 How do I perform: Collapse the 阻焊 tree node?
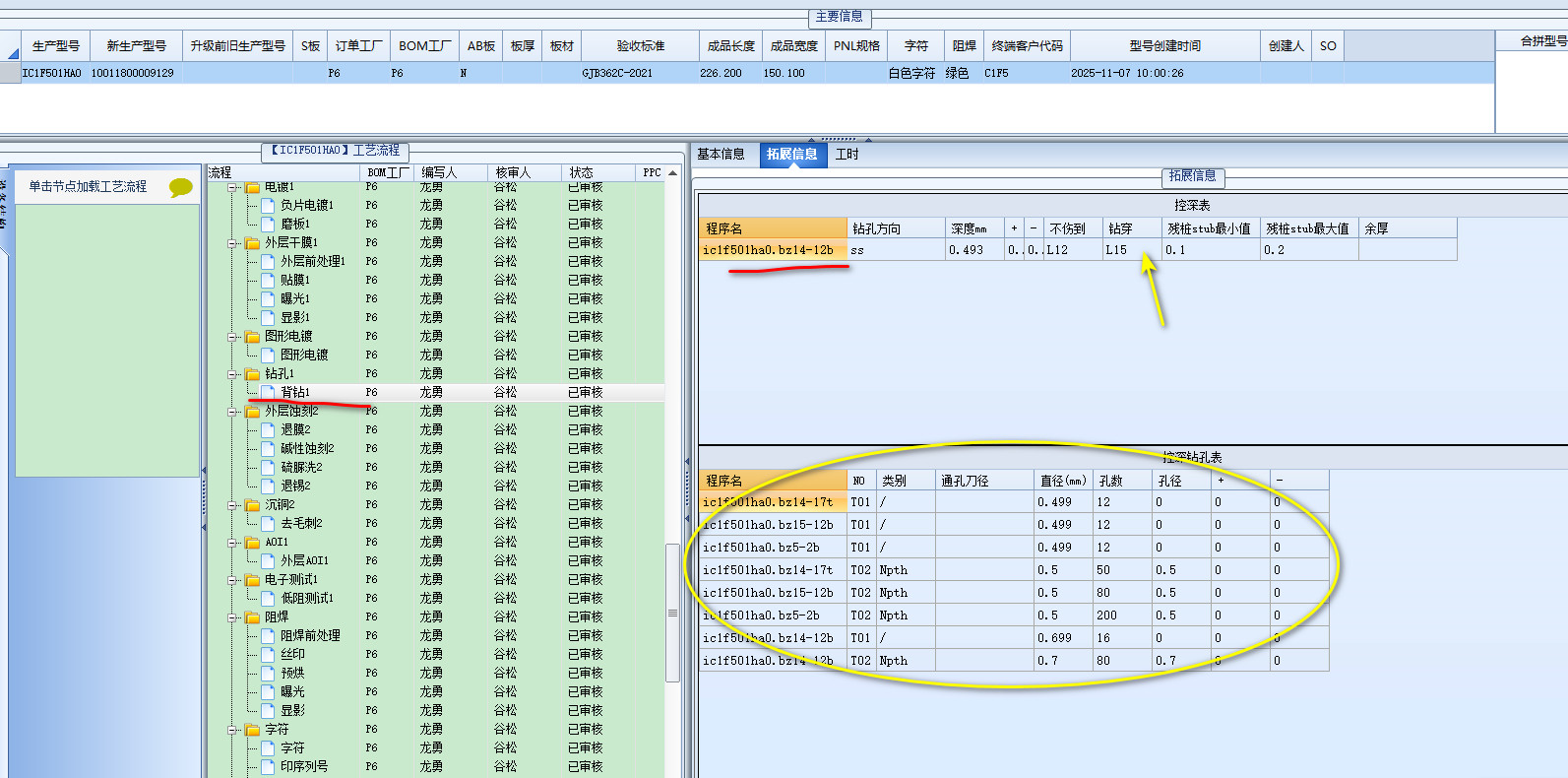click(x=233, y=617)
